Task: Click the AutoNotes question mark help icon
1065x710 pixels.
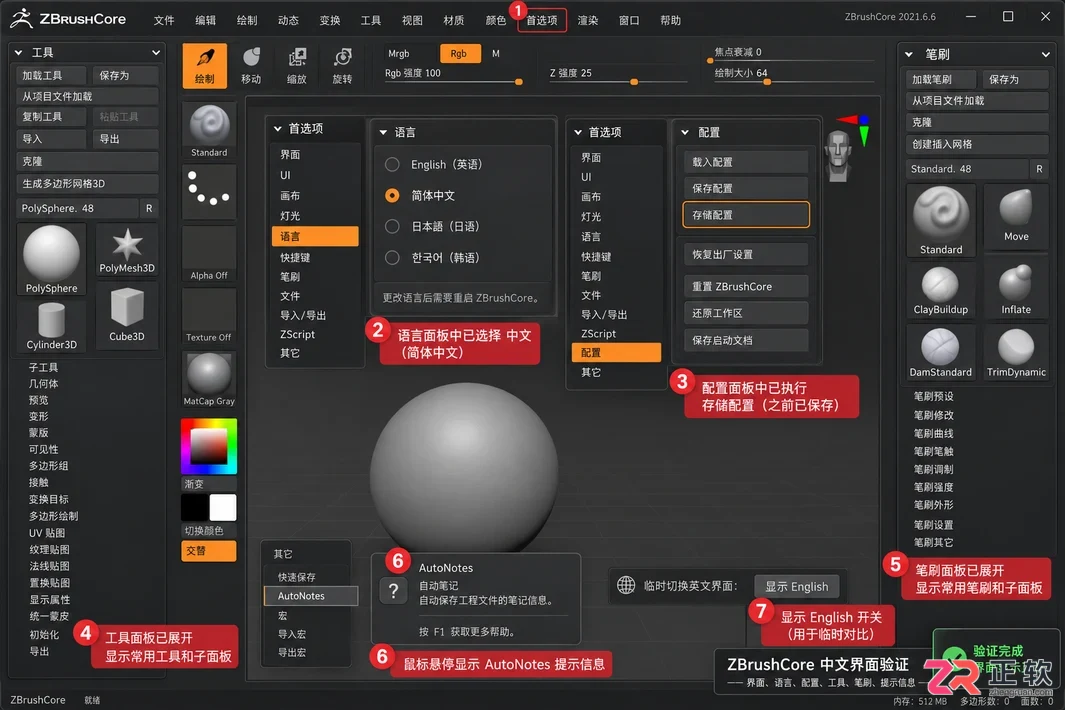Action: [393, 591]
